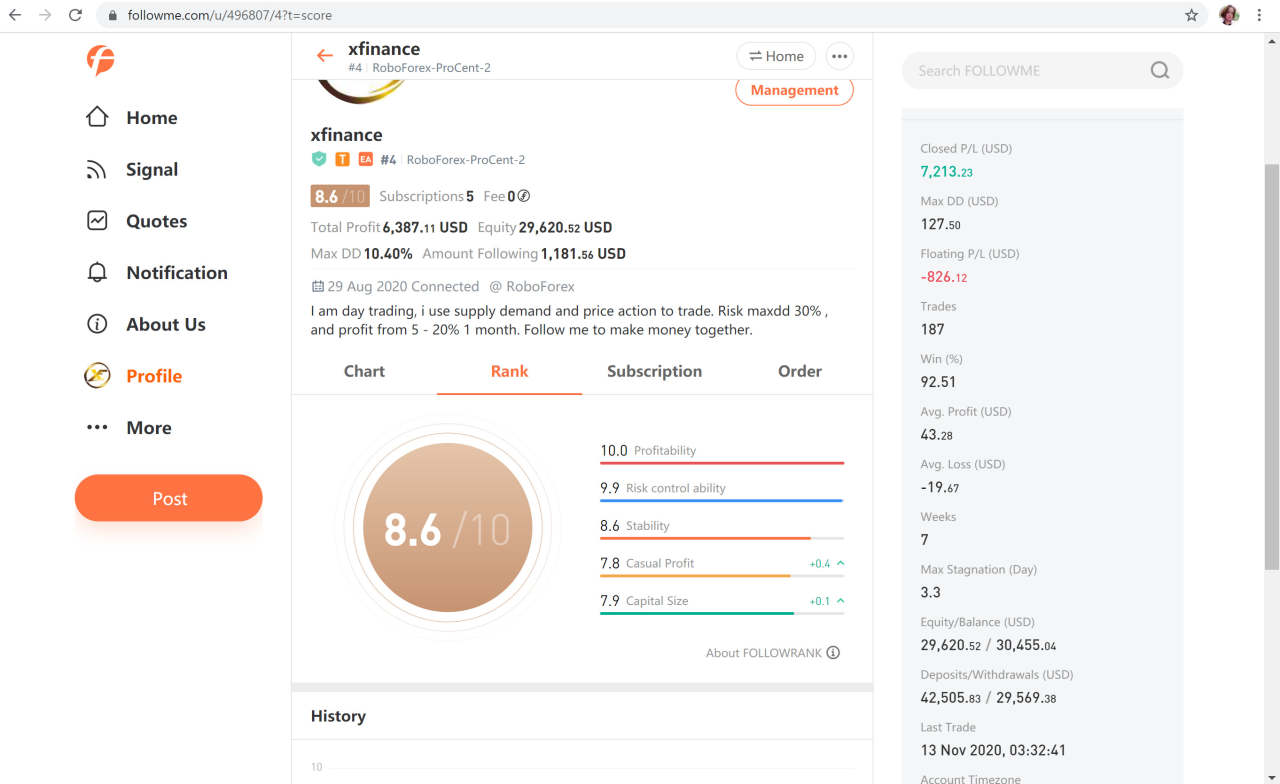Click the Risk control ability bar
Screen dimensions: 1280x784
pos(722,500)
